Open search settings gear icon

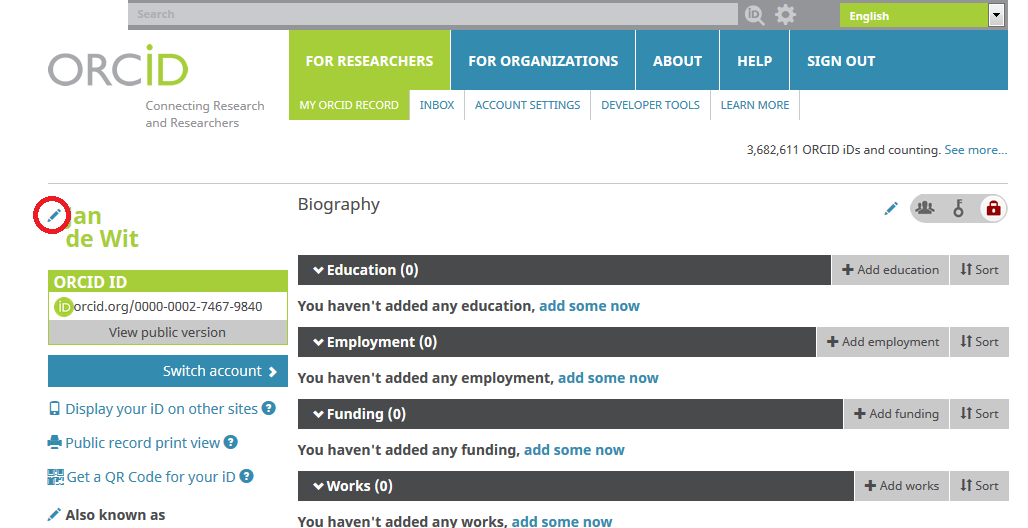pyautogui.click(x=785, y=14)
